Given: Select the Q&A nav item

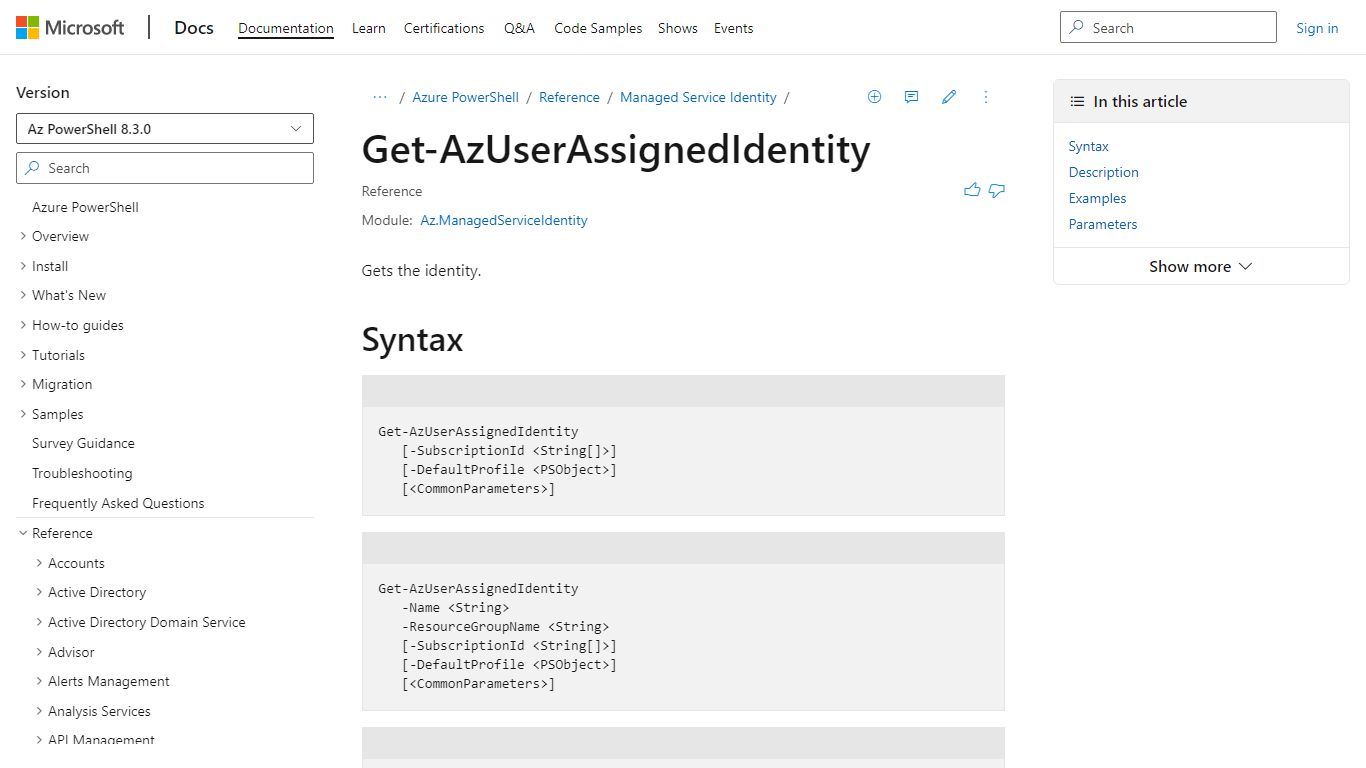Looking at the screenshot, I should (x=519, y=28).
